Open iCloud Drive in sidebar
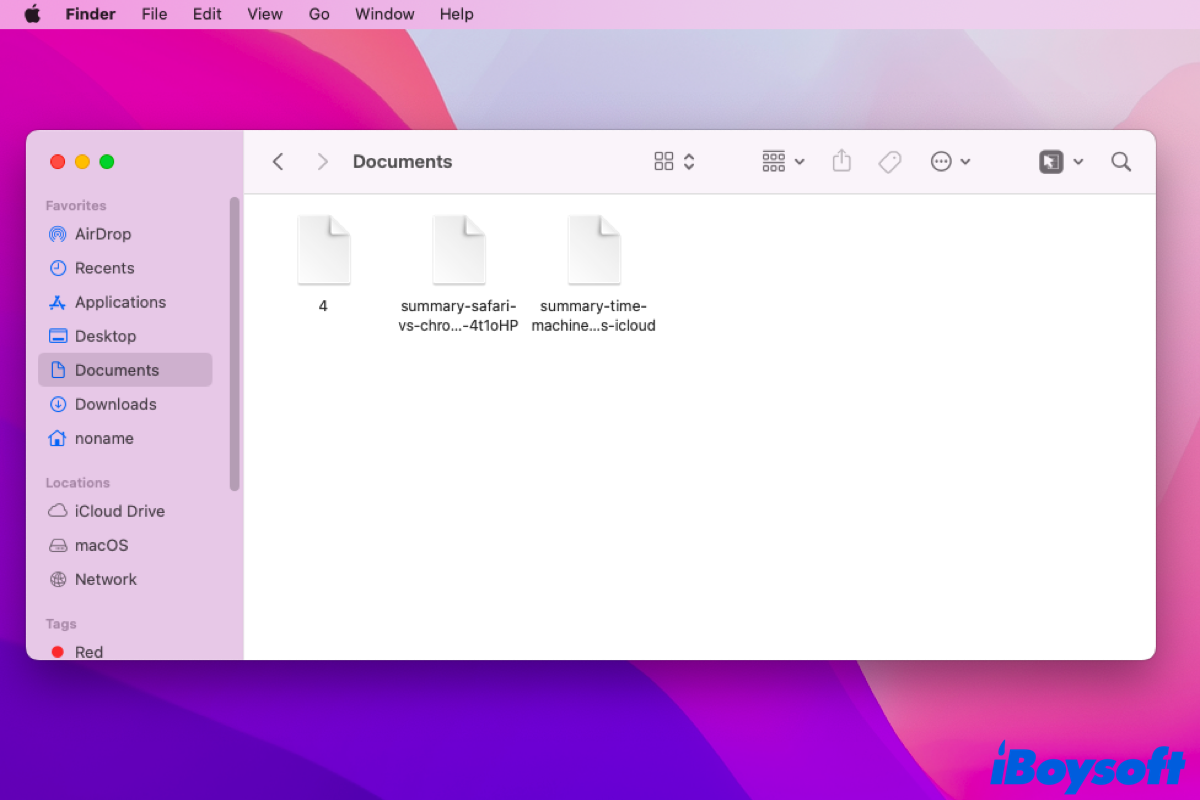Image resolution: width=1200 pixels, height=800 pixels. coord(119,511)
